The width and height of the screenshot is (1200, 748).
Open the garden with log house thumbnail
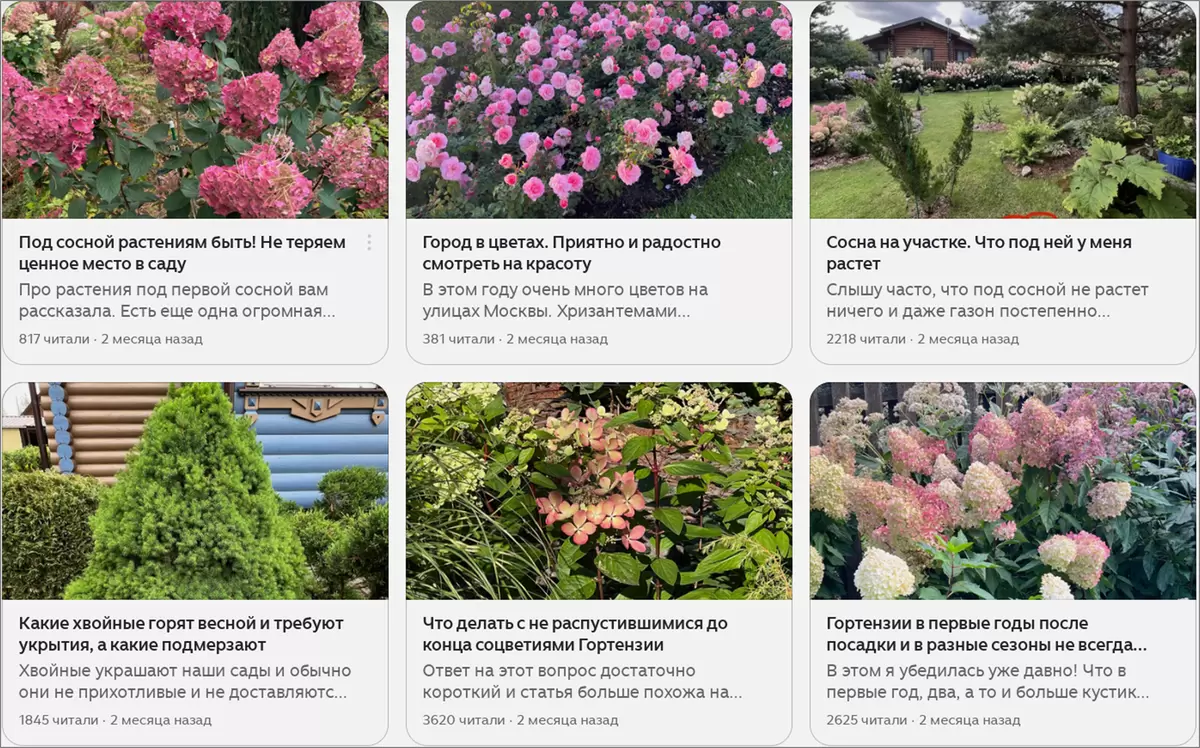click(1003, 110)
